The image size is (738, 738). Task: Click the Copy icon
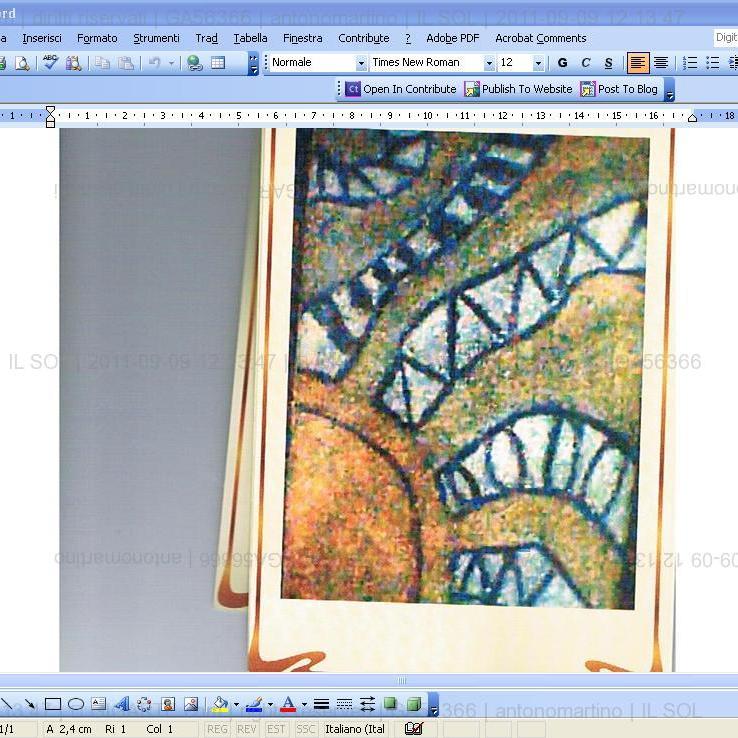tap(102, 63)
